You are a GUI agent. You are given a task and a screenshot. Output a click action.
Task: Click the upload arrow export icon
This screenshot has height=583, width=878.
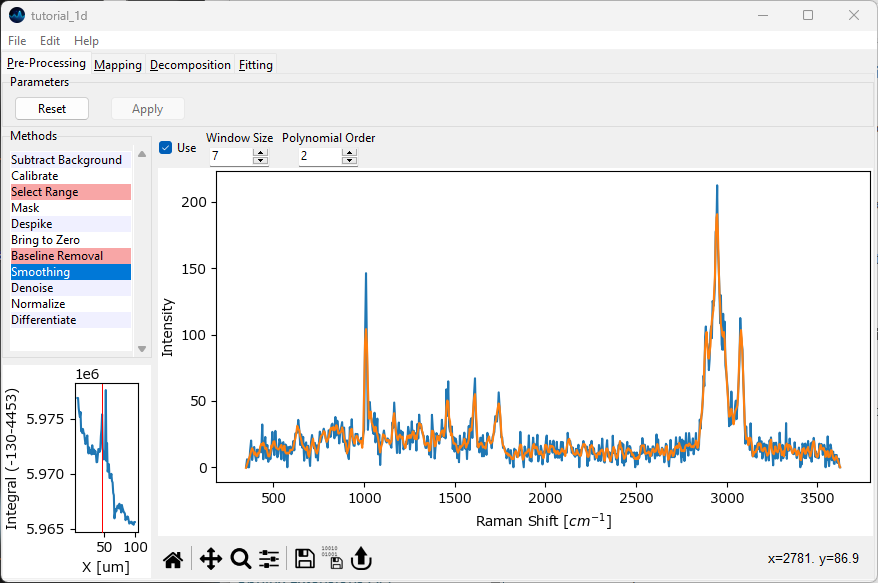pos(360,559)
